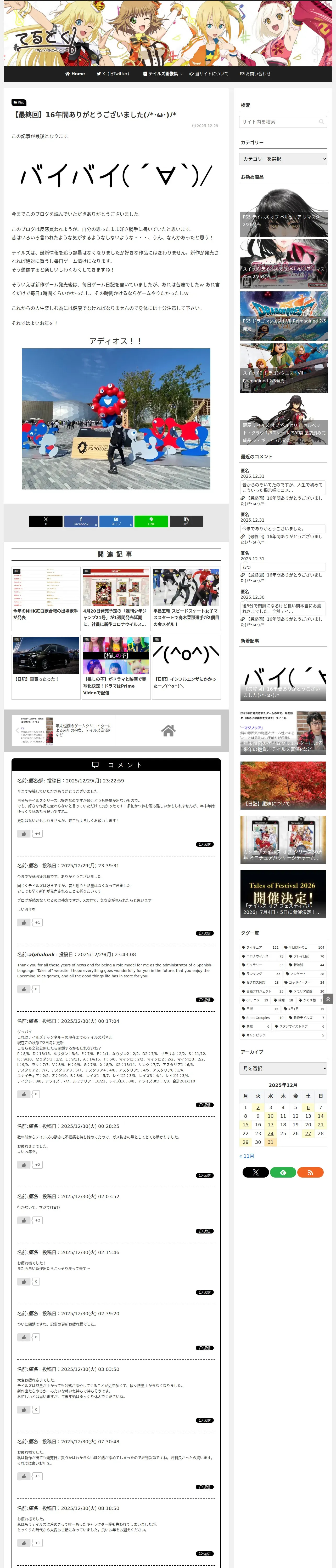Thumbs-up alphalonk's comment
The image size is (336, 1568).
24,989
